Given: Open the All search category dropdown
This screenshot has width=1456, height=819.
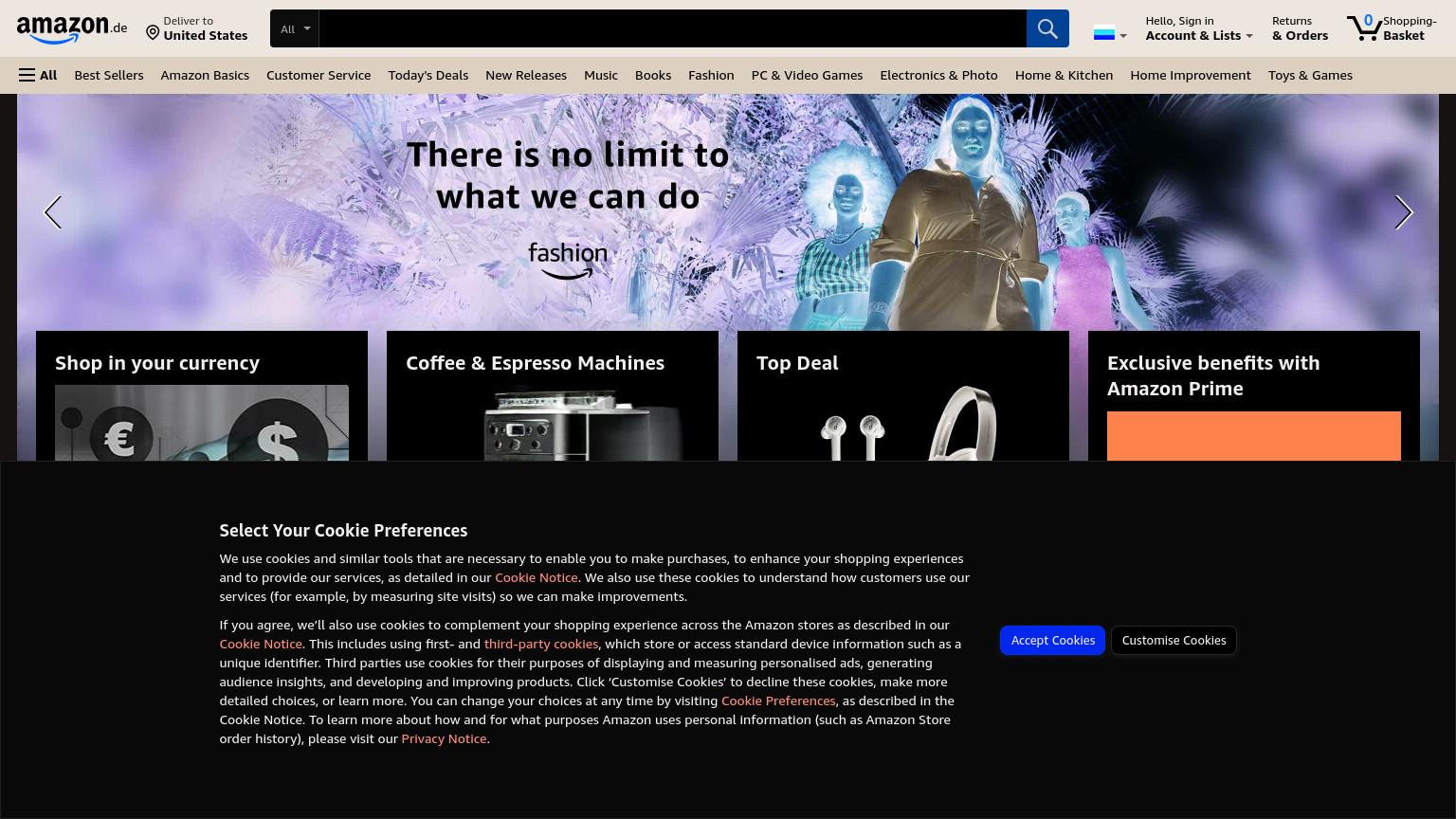Looking at the screenshot, I should (x=295, y=28).
